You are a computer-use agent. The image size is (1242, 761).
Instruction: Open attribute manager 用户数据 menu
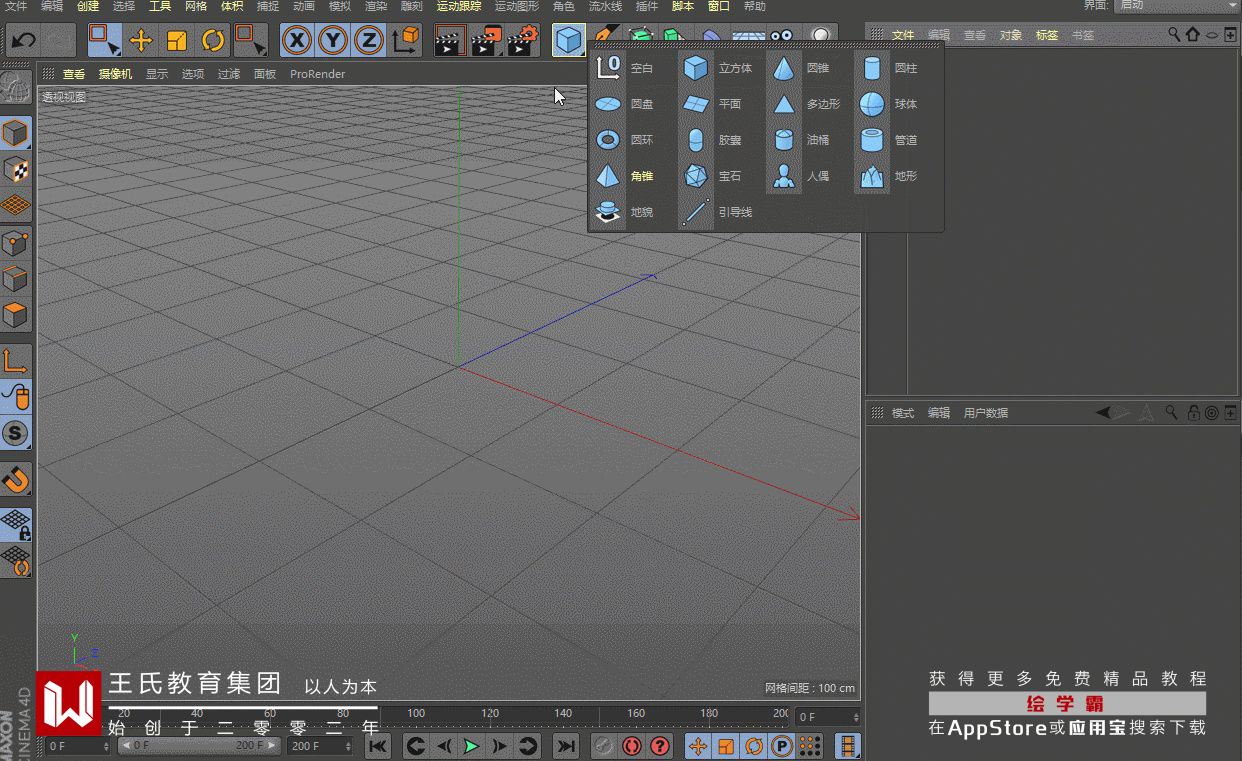point(986,413)
